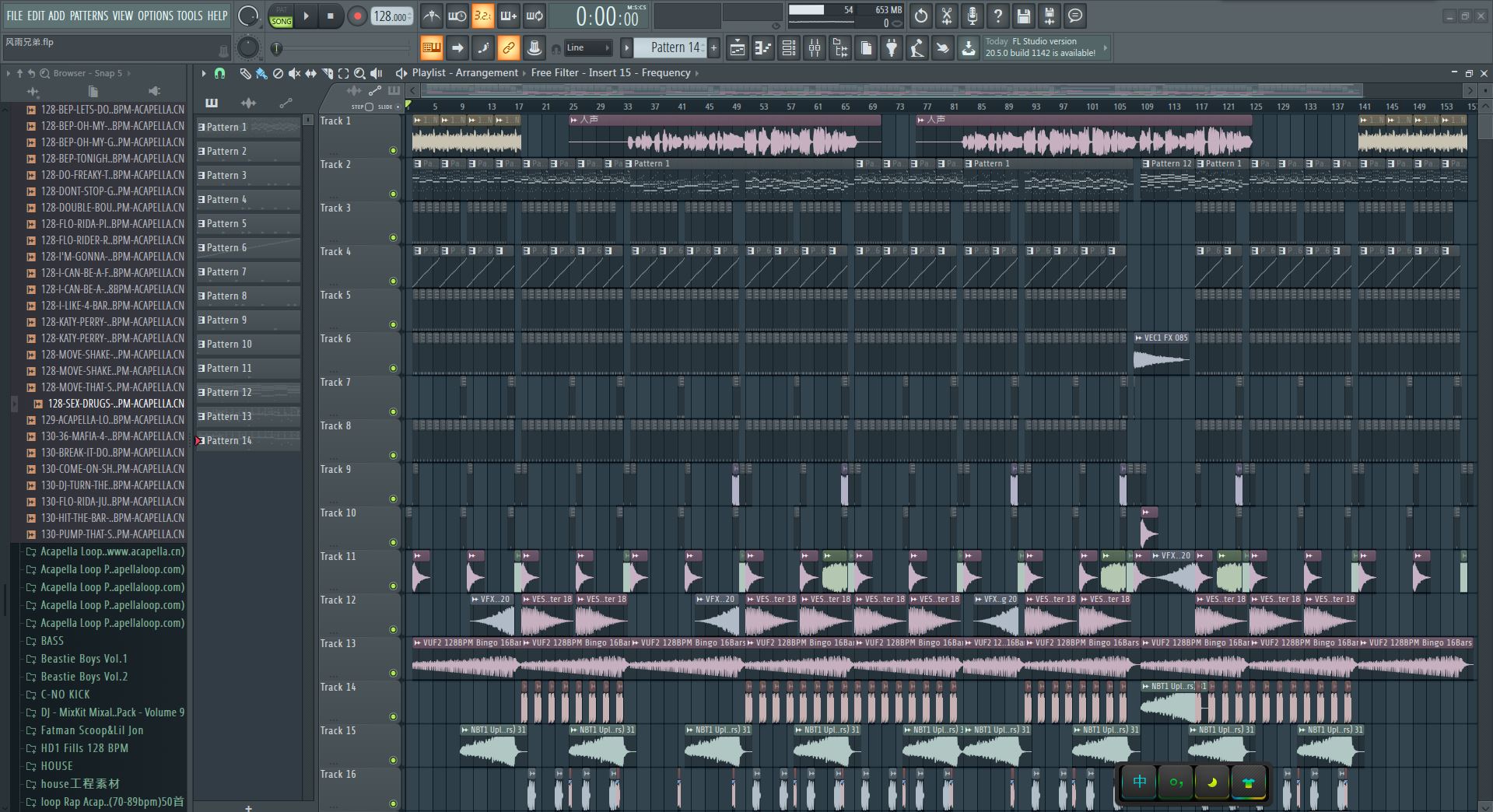Click the metronome icon
Viewport: 1493px width, 812px height.
click(x=431, y=16)
